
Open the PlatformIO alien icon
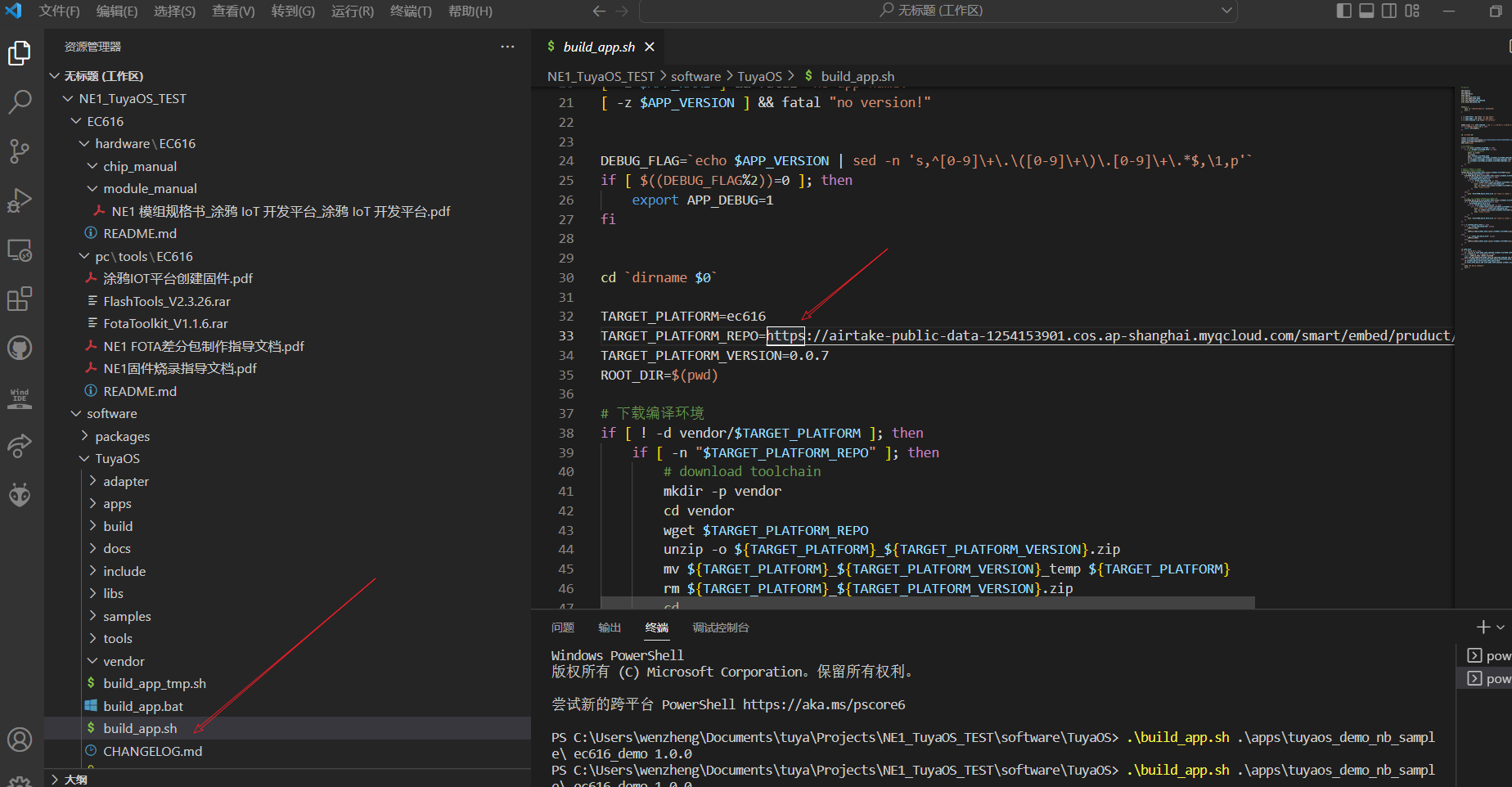click(20, 495)
